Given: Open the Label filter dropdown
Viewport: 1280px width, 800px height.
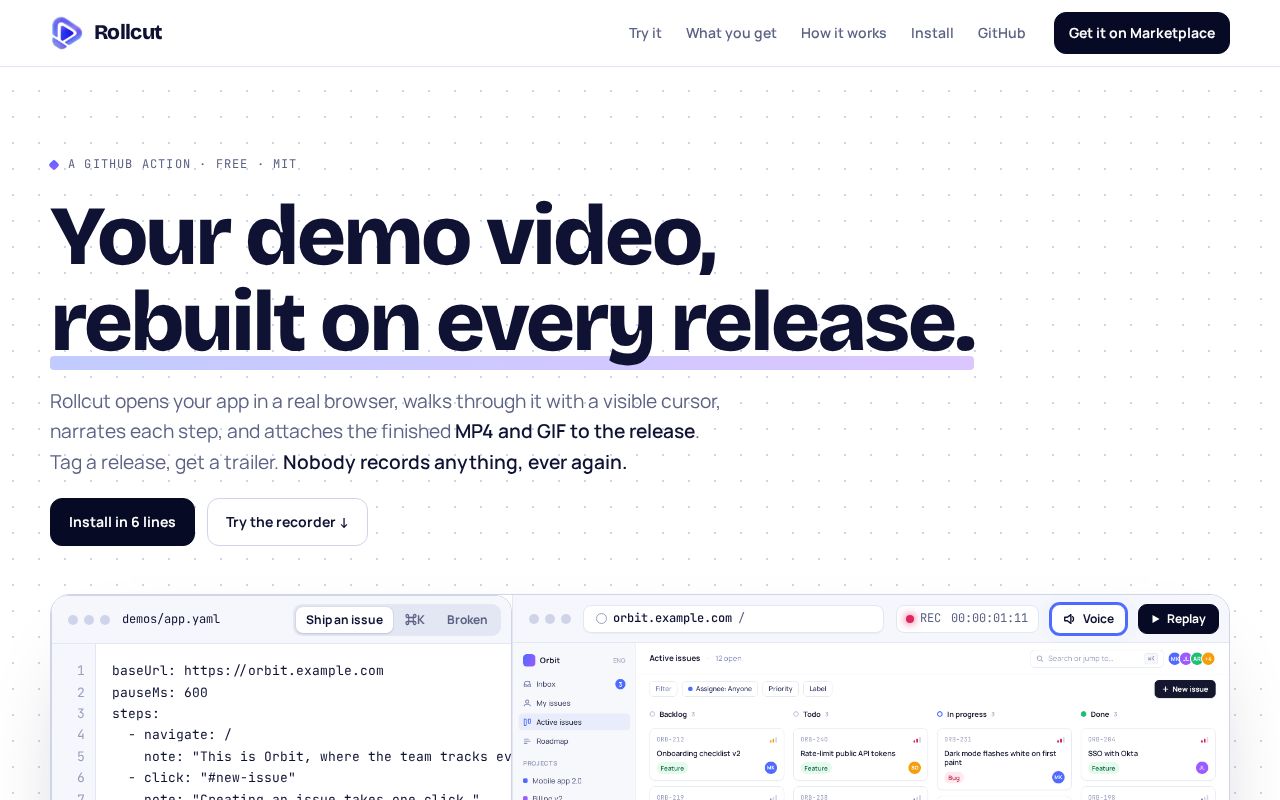Looking at the screenshot, I should pos(818,689).
